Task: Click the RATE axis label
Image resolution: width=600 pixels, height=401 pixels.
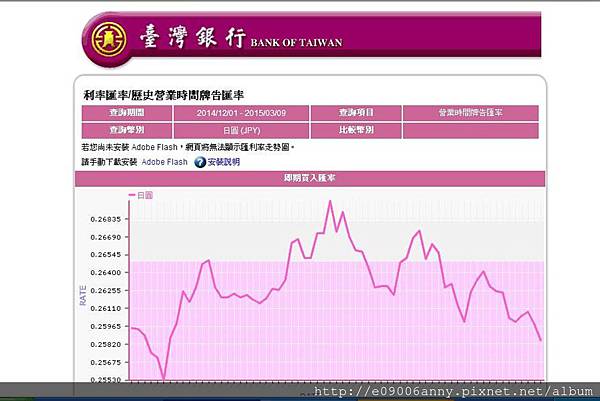Action: [x=83, y=295]
